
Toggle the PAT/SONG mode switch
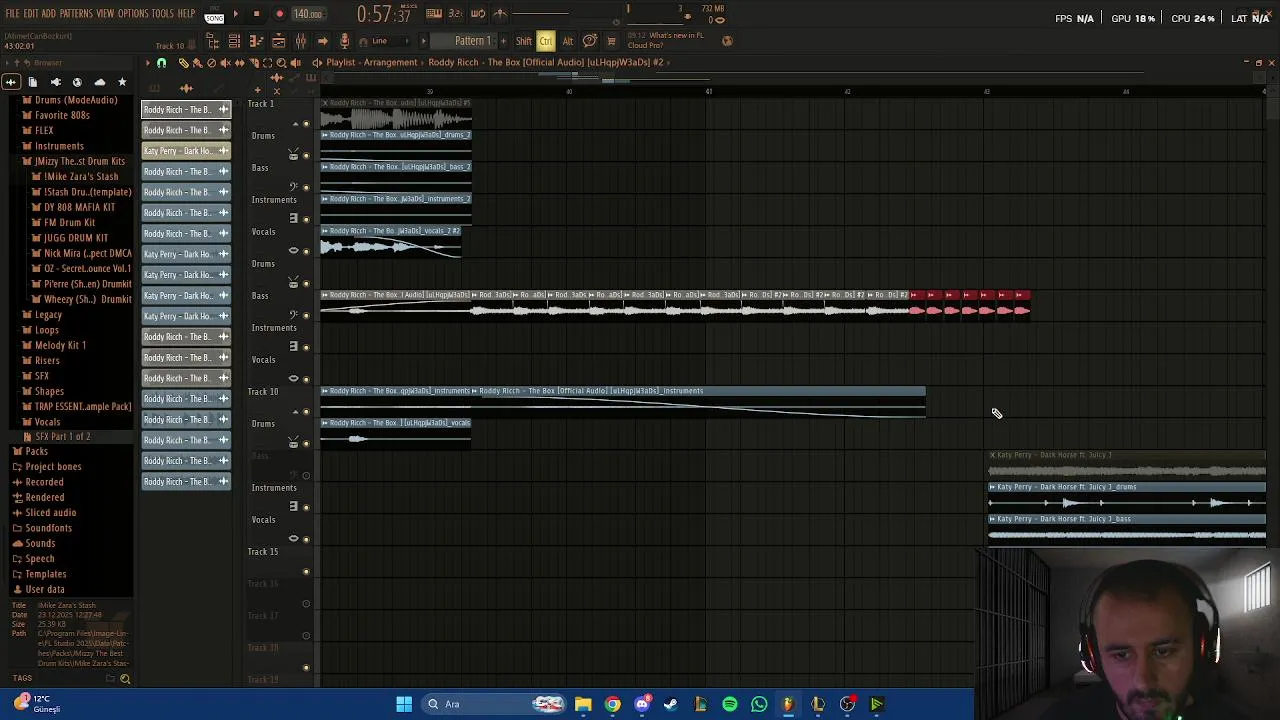click(214, 15)
